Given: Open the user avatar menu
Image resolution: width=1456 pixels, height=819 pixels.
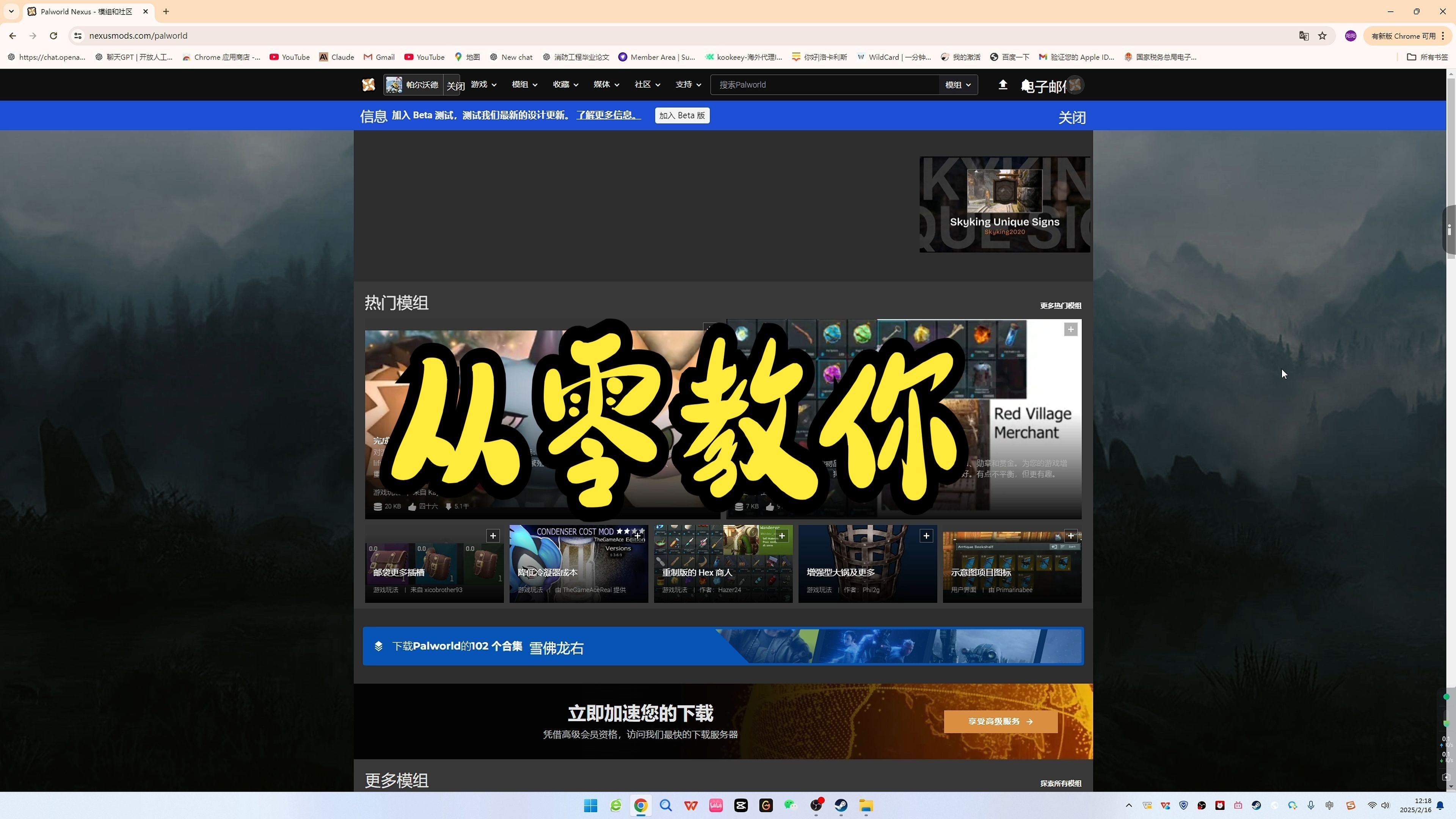Looking at the screenshot, I should tap(1075, 85).
